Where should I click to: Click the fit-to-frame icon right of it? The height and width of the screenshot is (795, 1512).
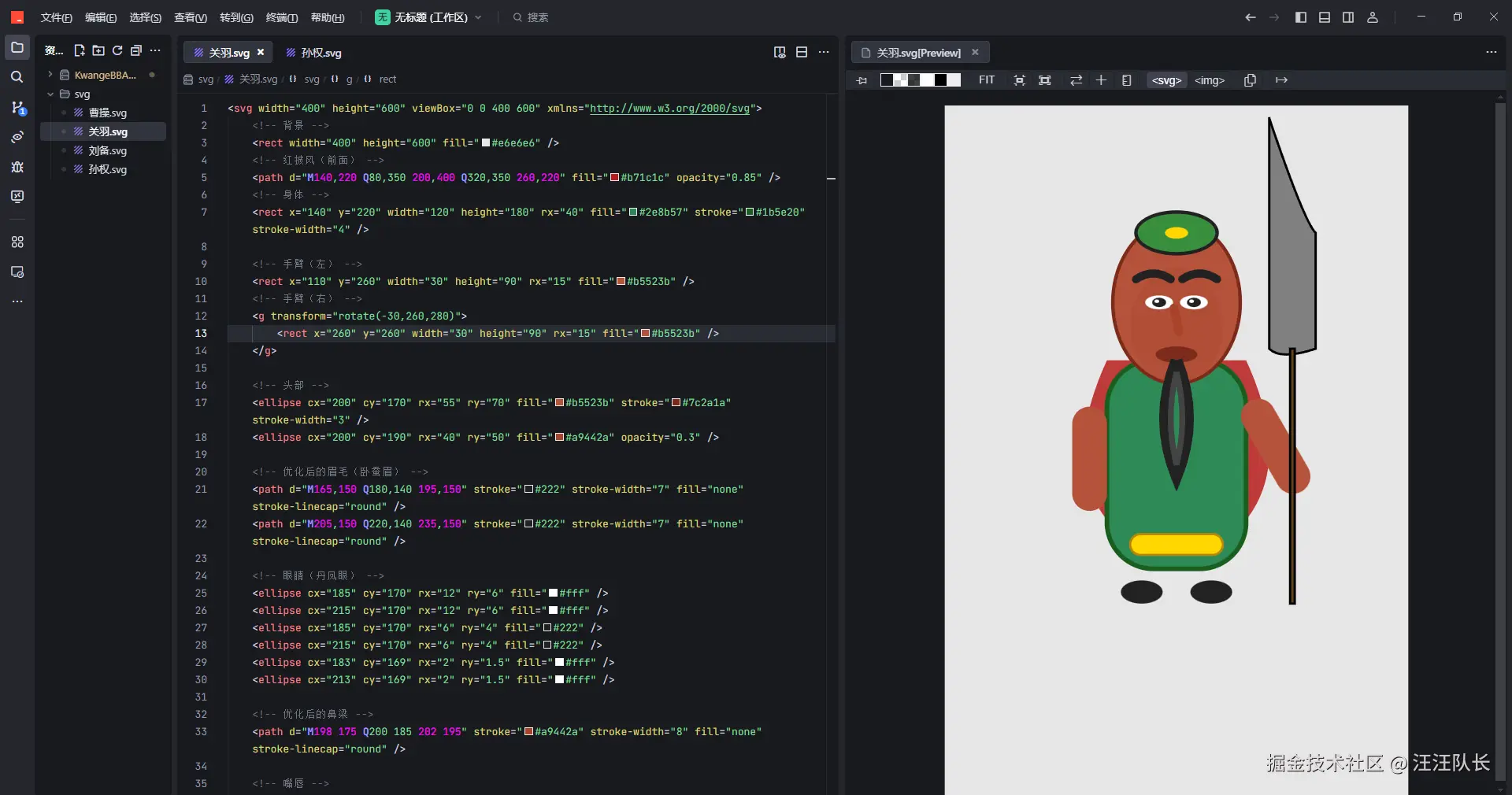1045,80
